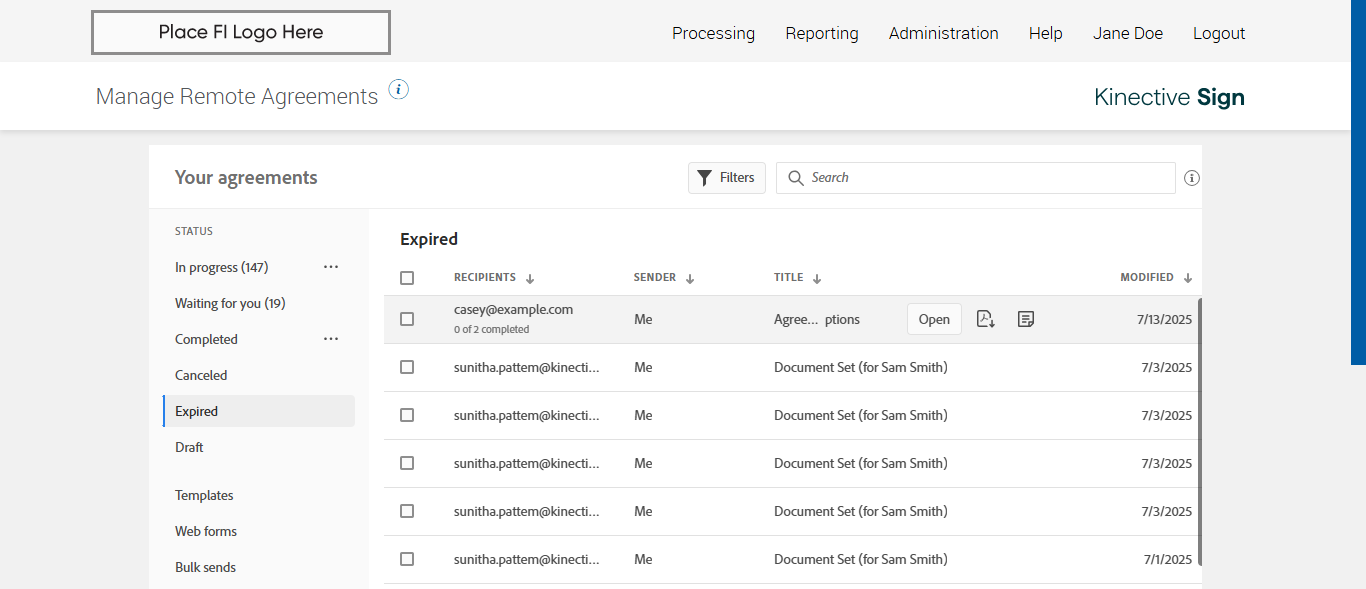Image resolution: width=1366 pixels, height=589 pixels.
Task: Download PDF of the casey@example.com agreement
Action: tap(985, 319)
